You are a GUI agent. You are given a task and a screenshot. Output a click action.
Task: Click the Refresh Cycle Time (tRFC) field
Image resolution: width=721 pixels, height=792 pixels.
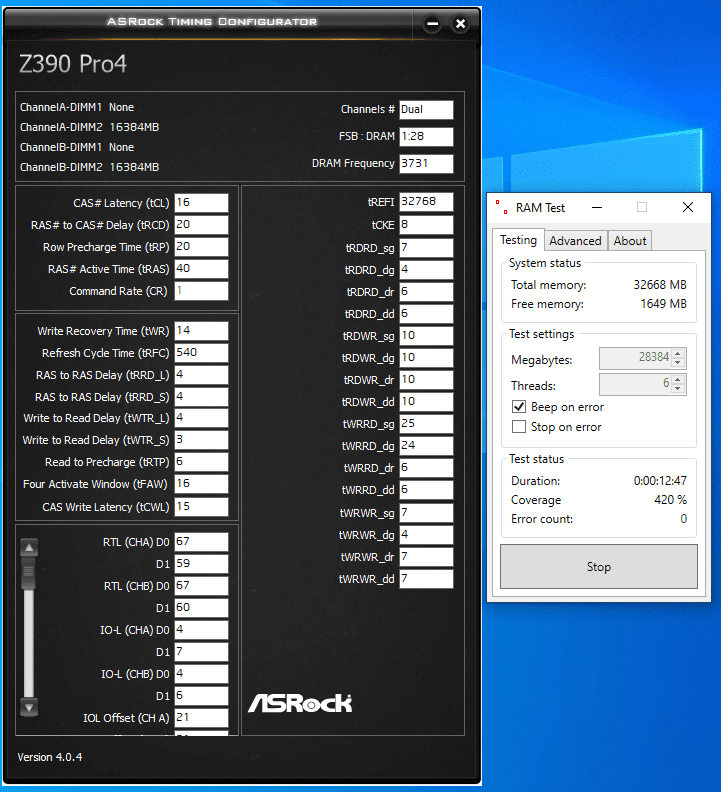201,353
